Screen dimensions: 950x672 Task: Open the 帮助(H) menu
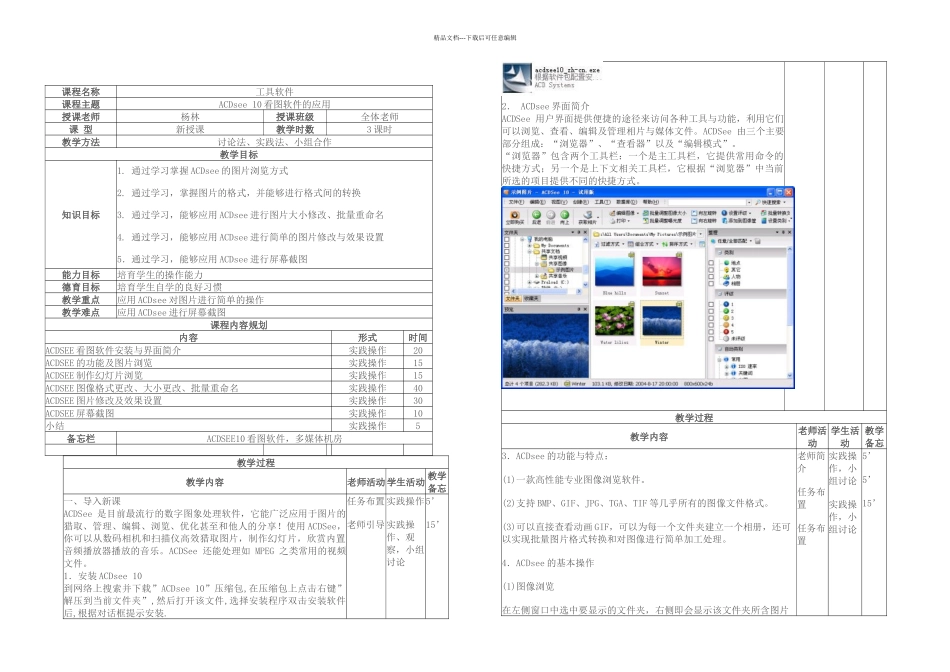(x=651, y=202)
